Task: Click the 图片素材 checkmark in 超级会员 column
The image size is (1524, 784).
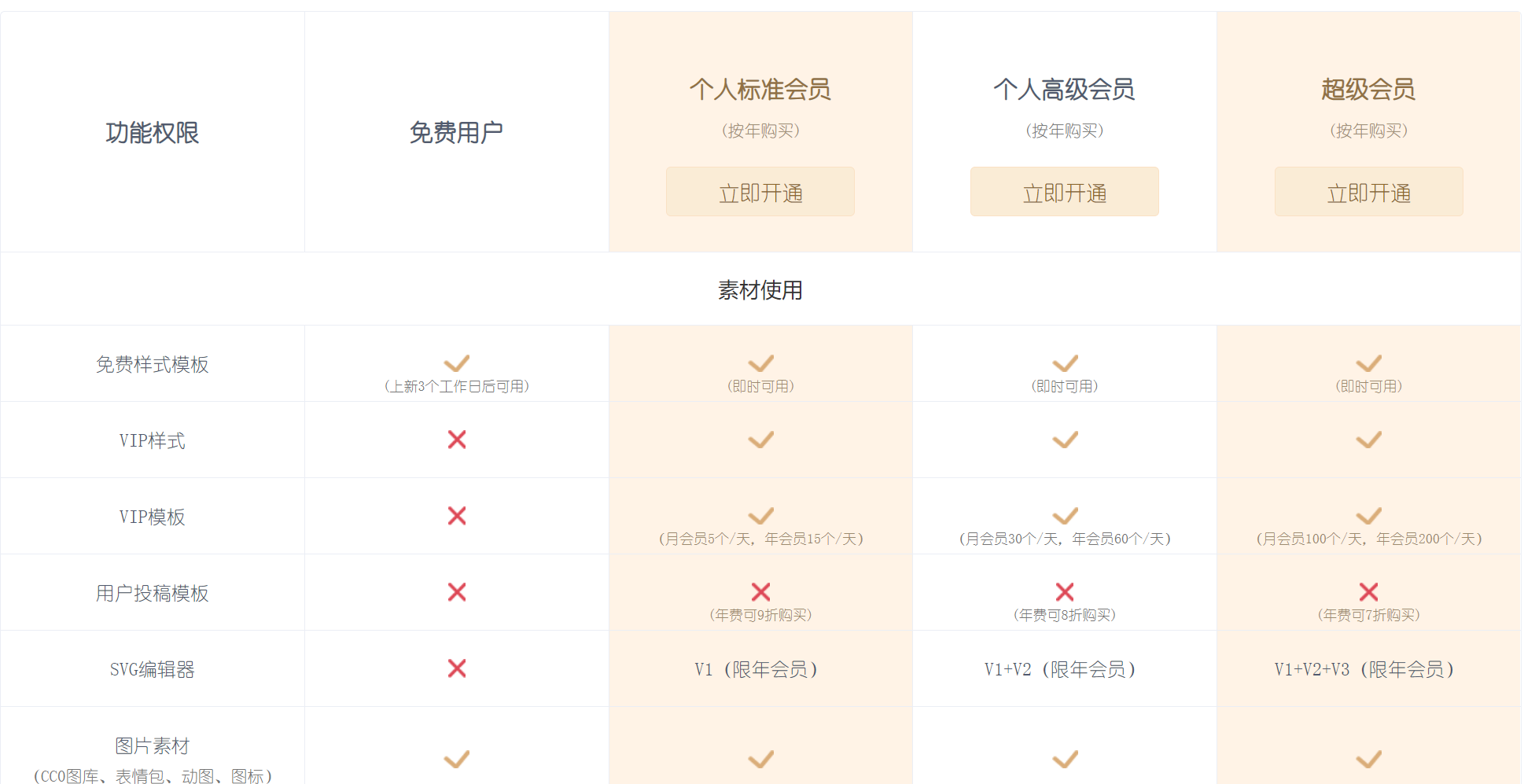Action: pos(1369,760)
